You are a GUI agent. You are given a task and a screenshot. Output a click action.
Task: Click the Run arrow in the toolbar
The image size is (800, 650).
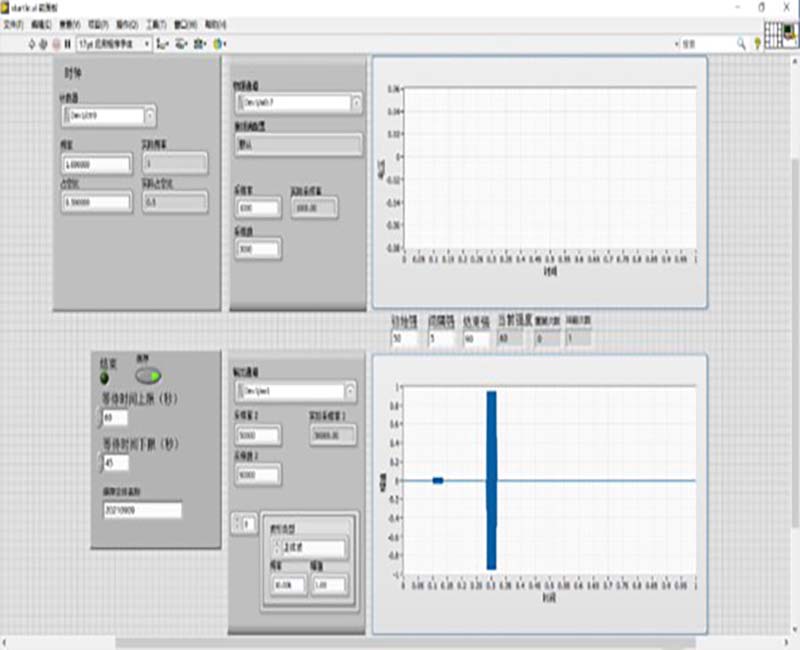(31, 44)
